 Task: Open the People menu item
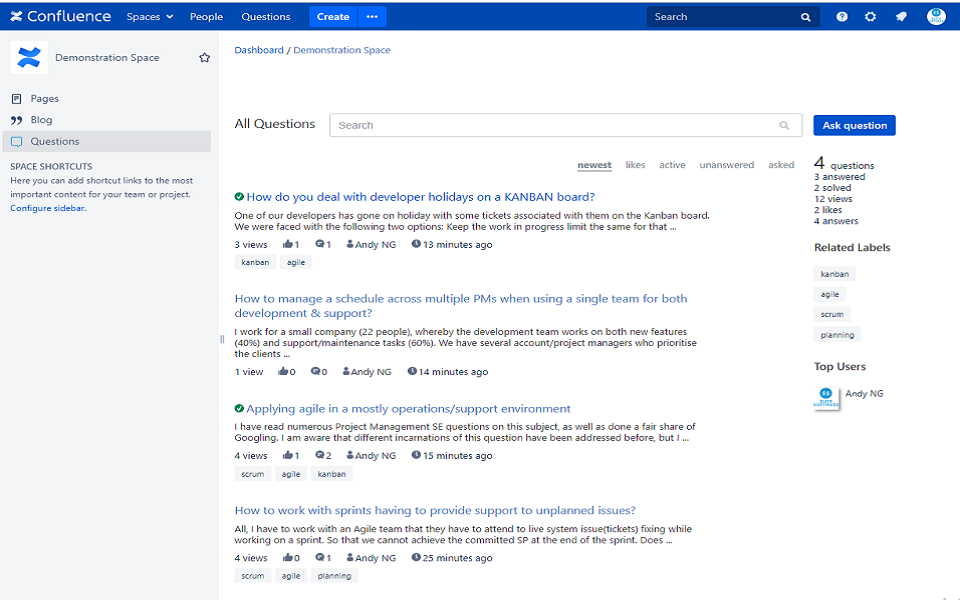click(205, 16)
